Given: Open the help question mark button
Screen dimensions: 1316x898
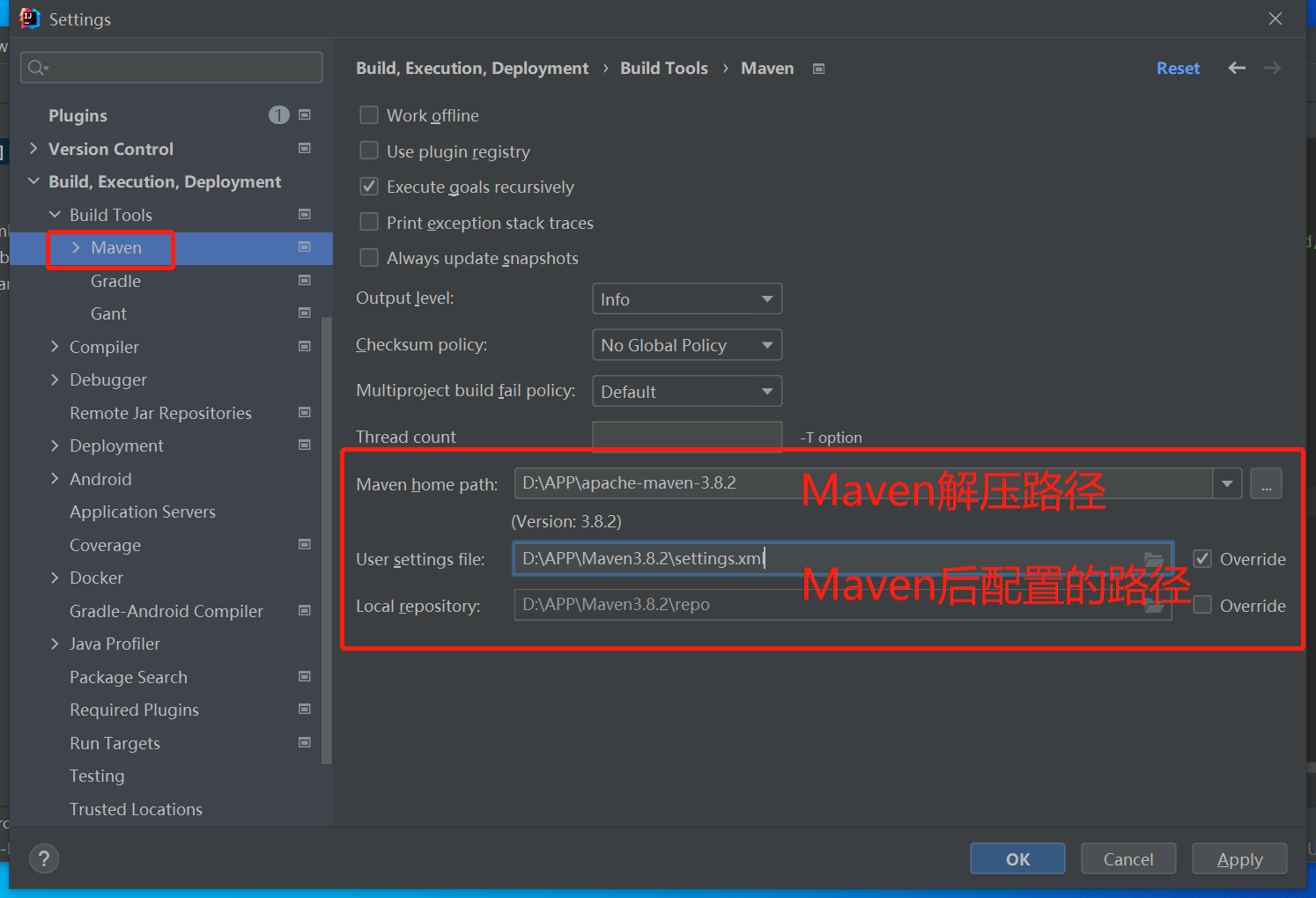Looking at the screenshot, I should [44, 858].
